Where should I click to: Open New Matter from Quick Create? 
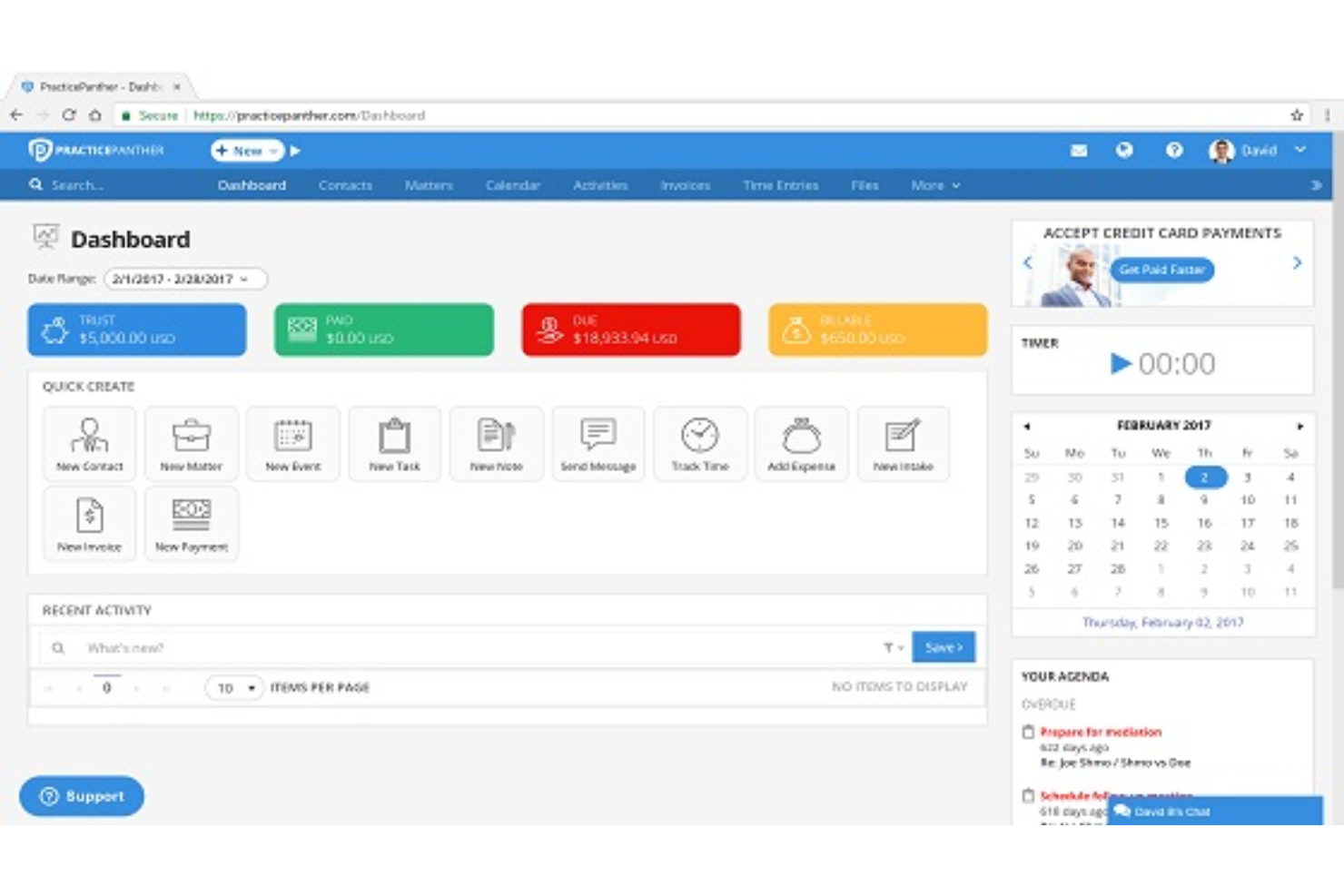click(x=191, y=444)
